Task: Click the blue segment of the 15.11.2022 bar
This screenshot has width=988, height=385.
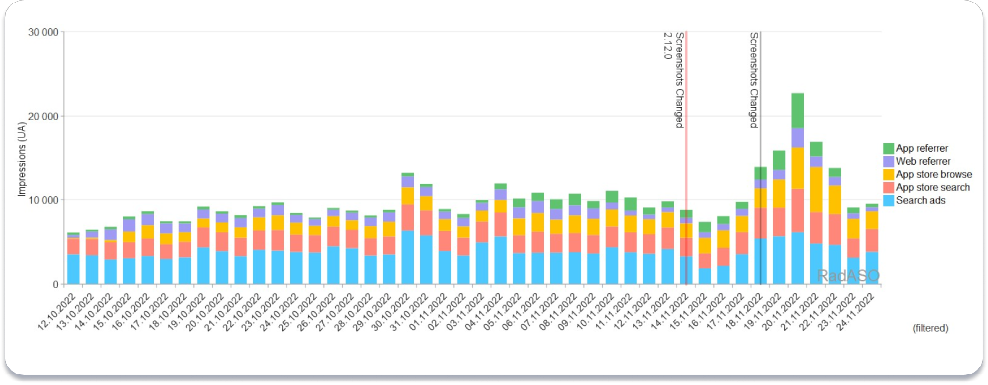Action: [705, 276]
